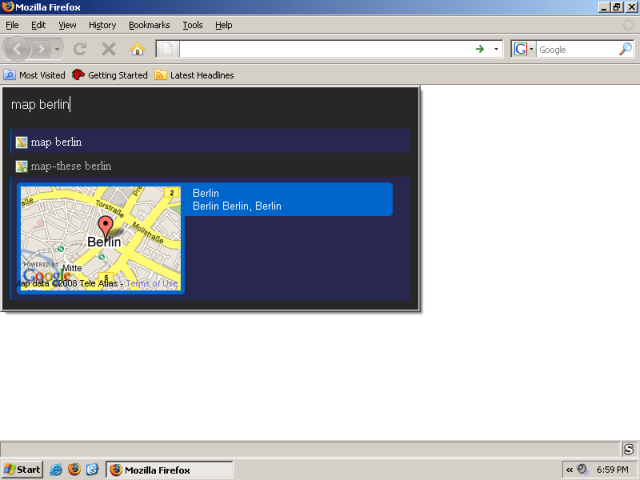Click the Berlin map preview thumbnail
640x480 pixels.
[x=101, y=238]
